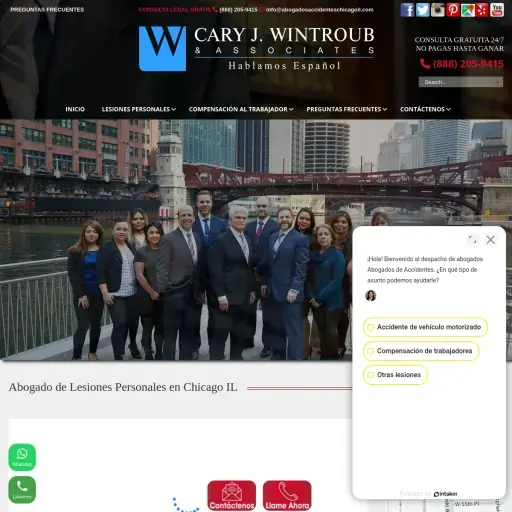Open the Instagram social icon

click(437, 10)
